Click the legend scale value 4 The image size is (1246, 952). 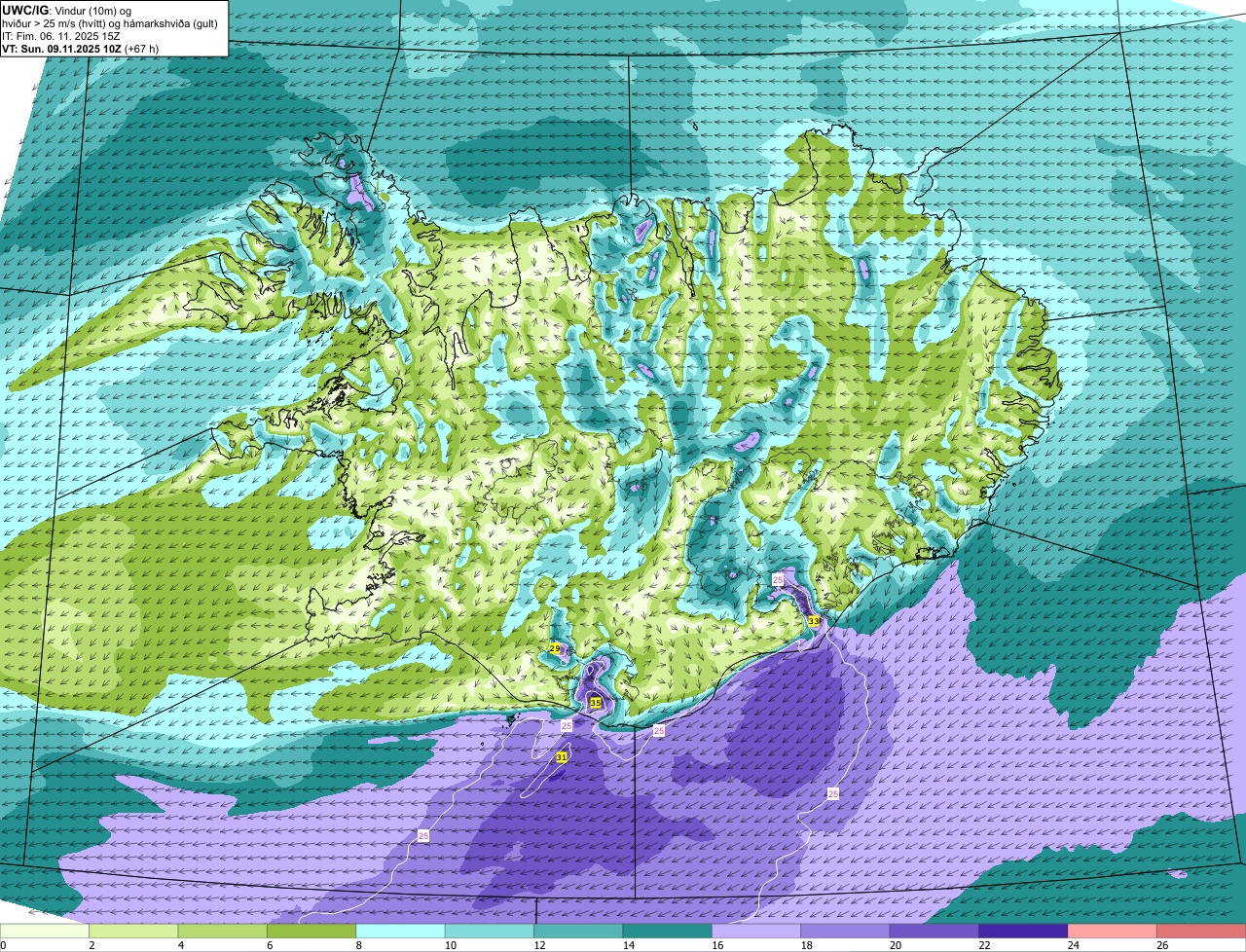[x=180, y=945]
